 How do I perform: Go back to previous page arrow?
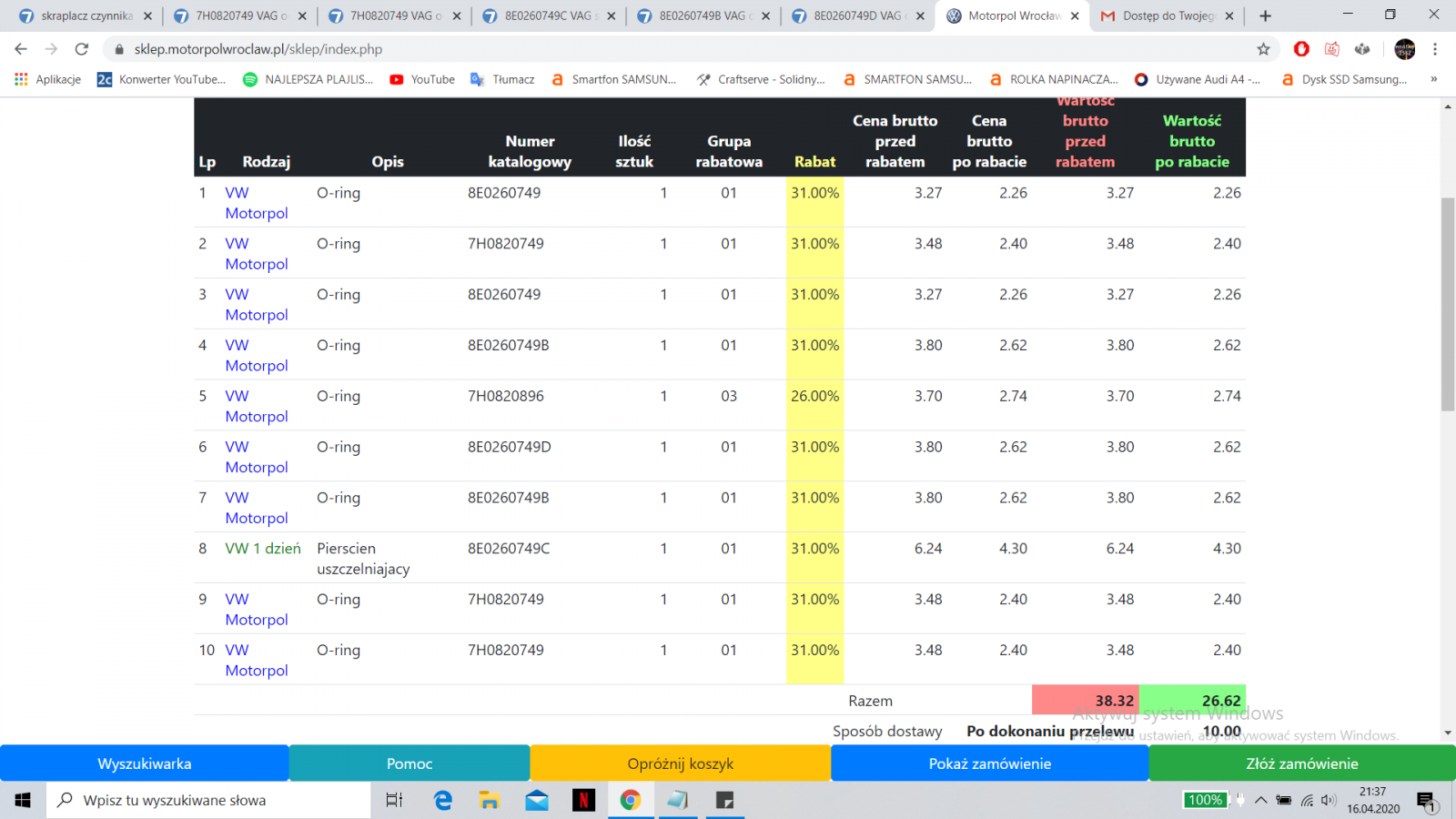tap(21, 49)
